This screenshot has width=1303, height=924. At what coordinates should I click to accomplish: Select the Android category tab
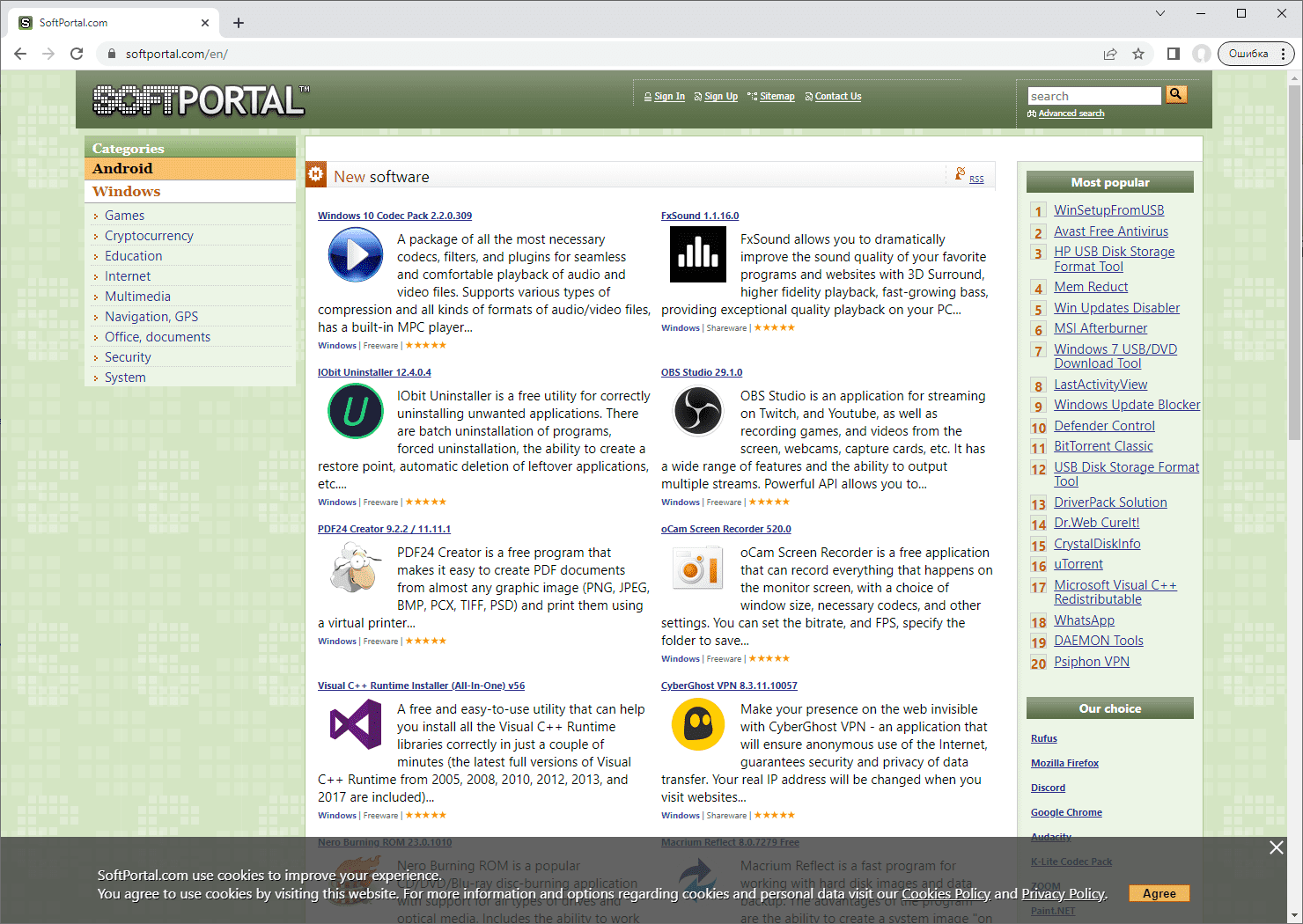[190, 169]
